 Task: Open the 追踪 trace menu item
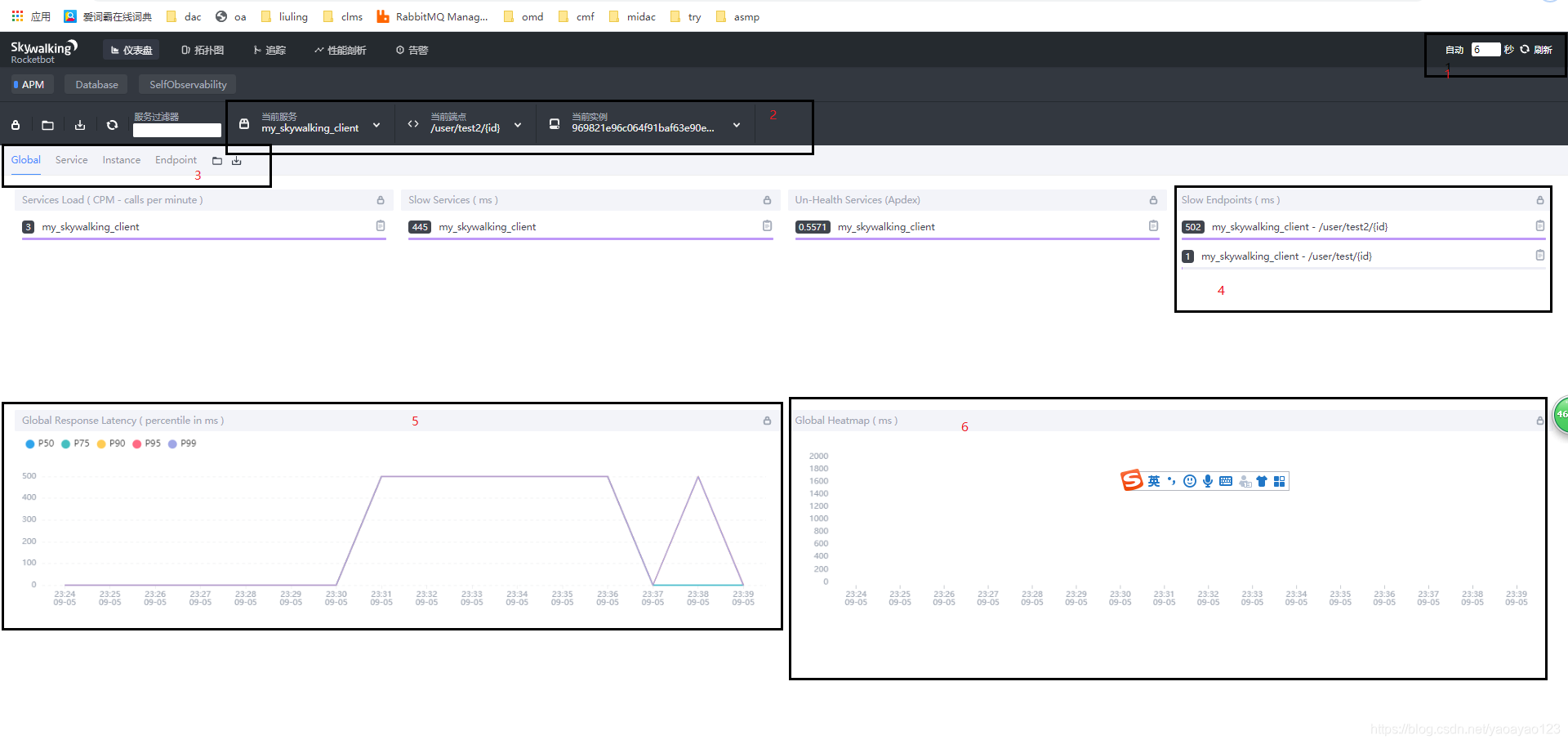tap(269, 50)
